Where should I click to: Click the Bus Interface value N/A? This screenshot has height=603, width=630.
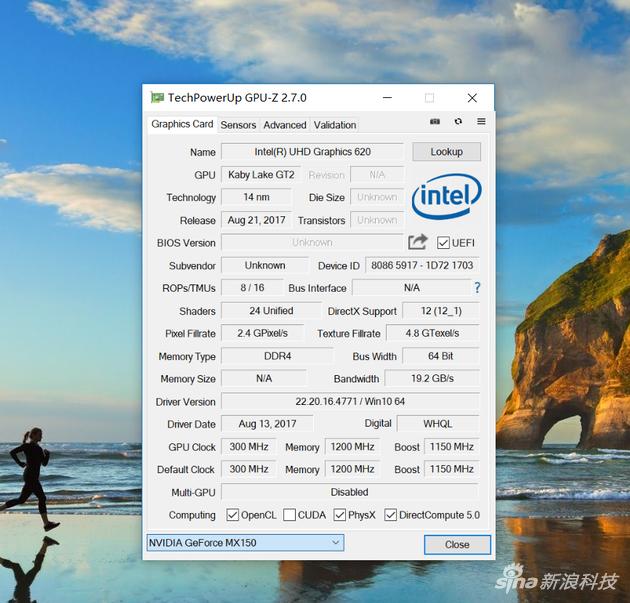412,288
